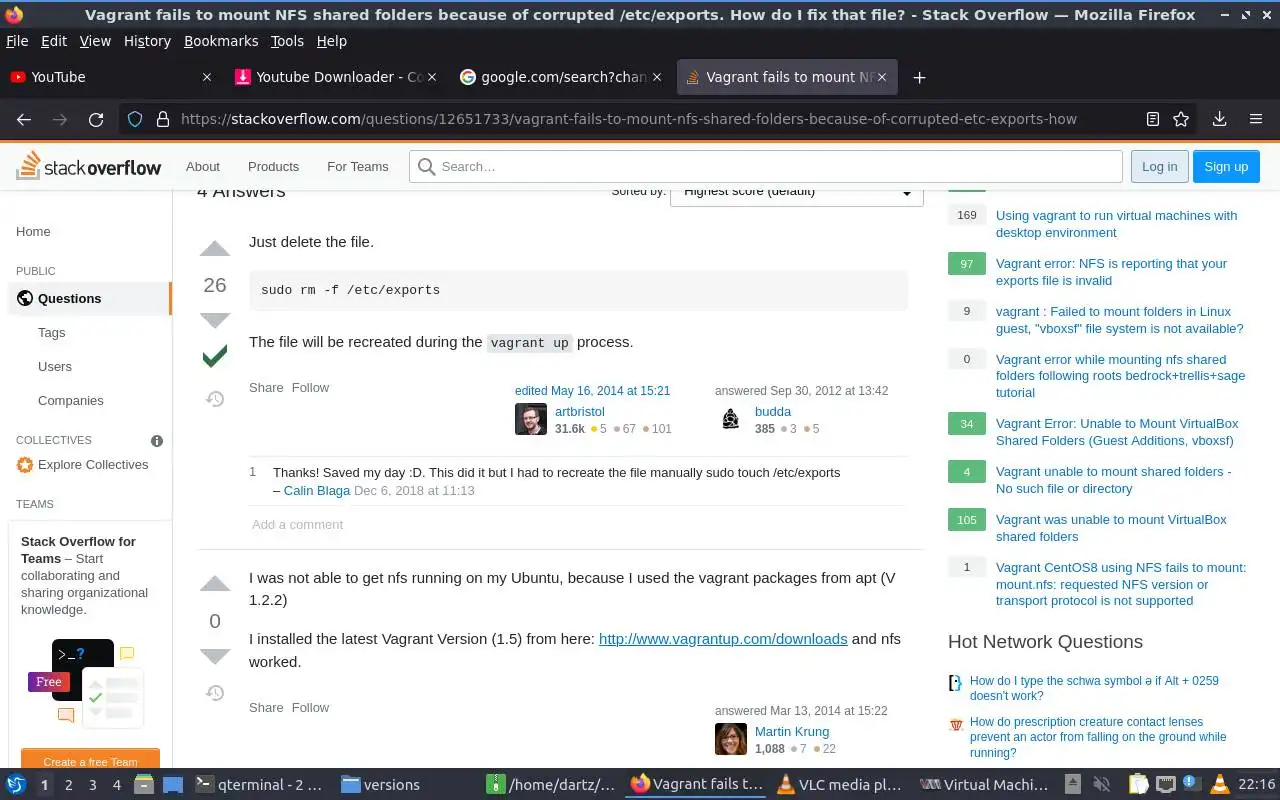Switch to qterminal in the taskbar
Viewport: 1280px width, 800px height.
coord(259,784)
